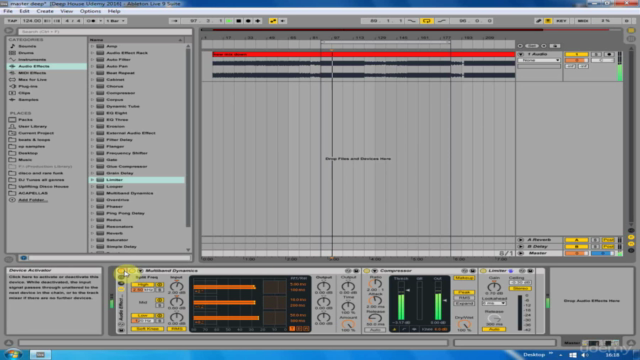640x360 pixels.
Task: Select Max for Live category
Action: point(32,80)
